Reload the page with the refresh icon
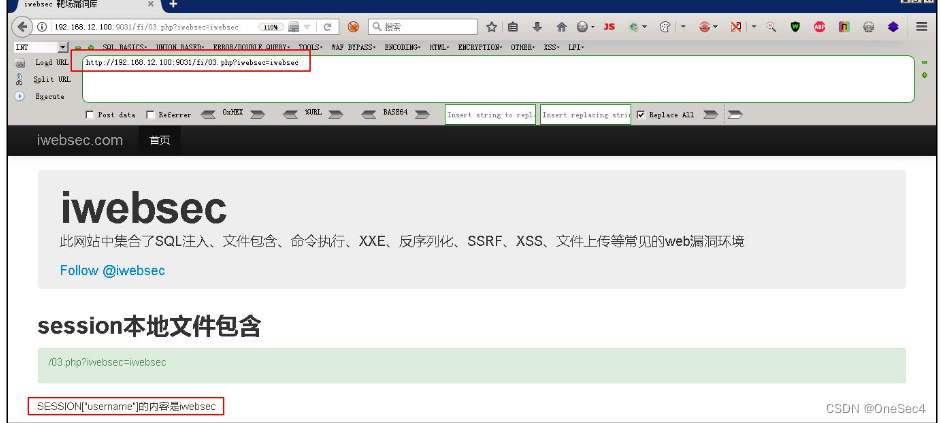941x423 pixels. pyautogui.click(x=328, y=27)
